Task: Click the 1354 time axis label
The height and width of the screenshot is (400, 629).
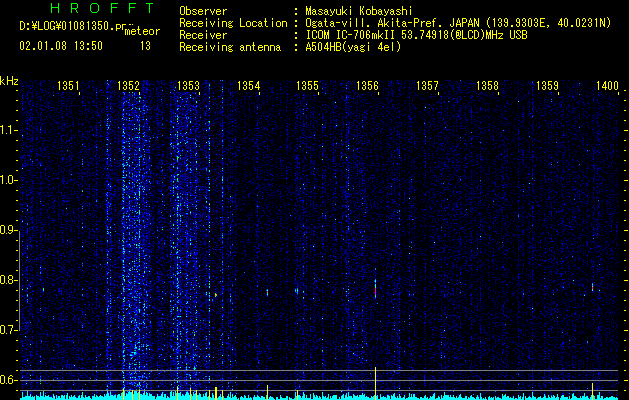Action: coord(248,86)
